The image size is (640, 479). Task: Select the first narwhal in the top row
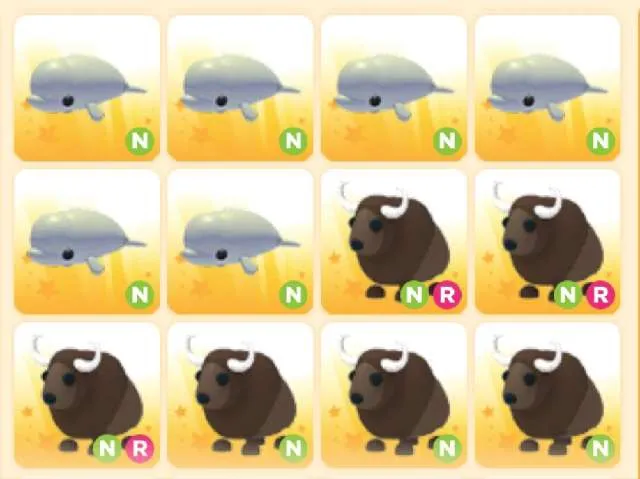tap(87, 88)
